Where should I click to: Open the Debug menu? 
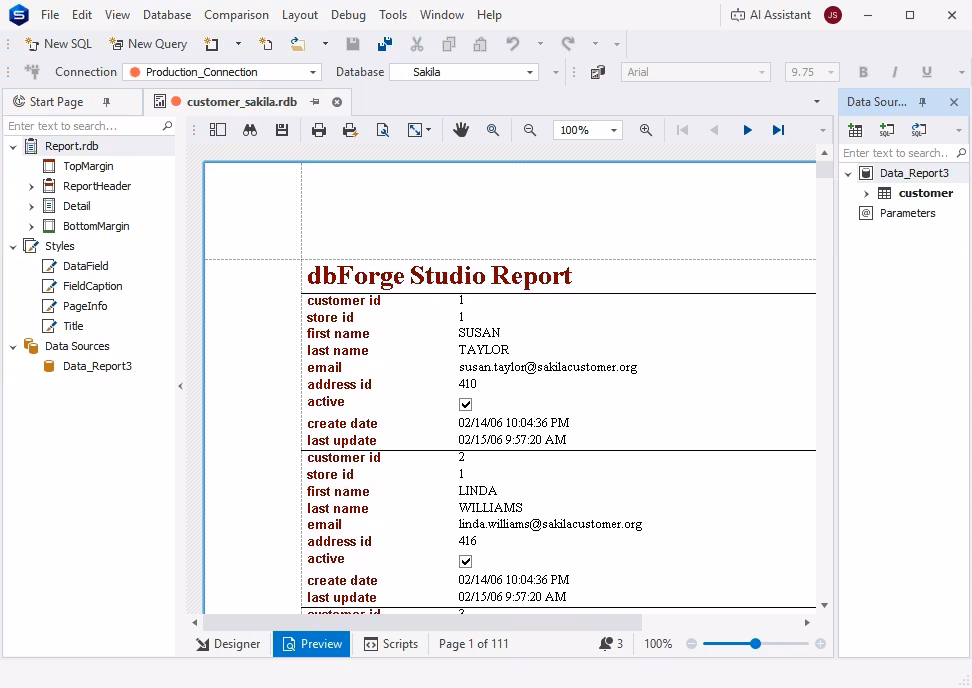click(348, 15)
